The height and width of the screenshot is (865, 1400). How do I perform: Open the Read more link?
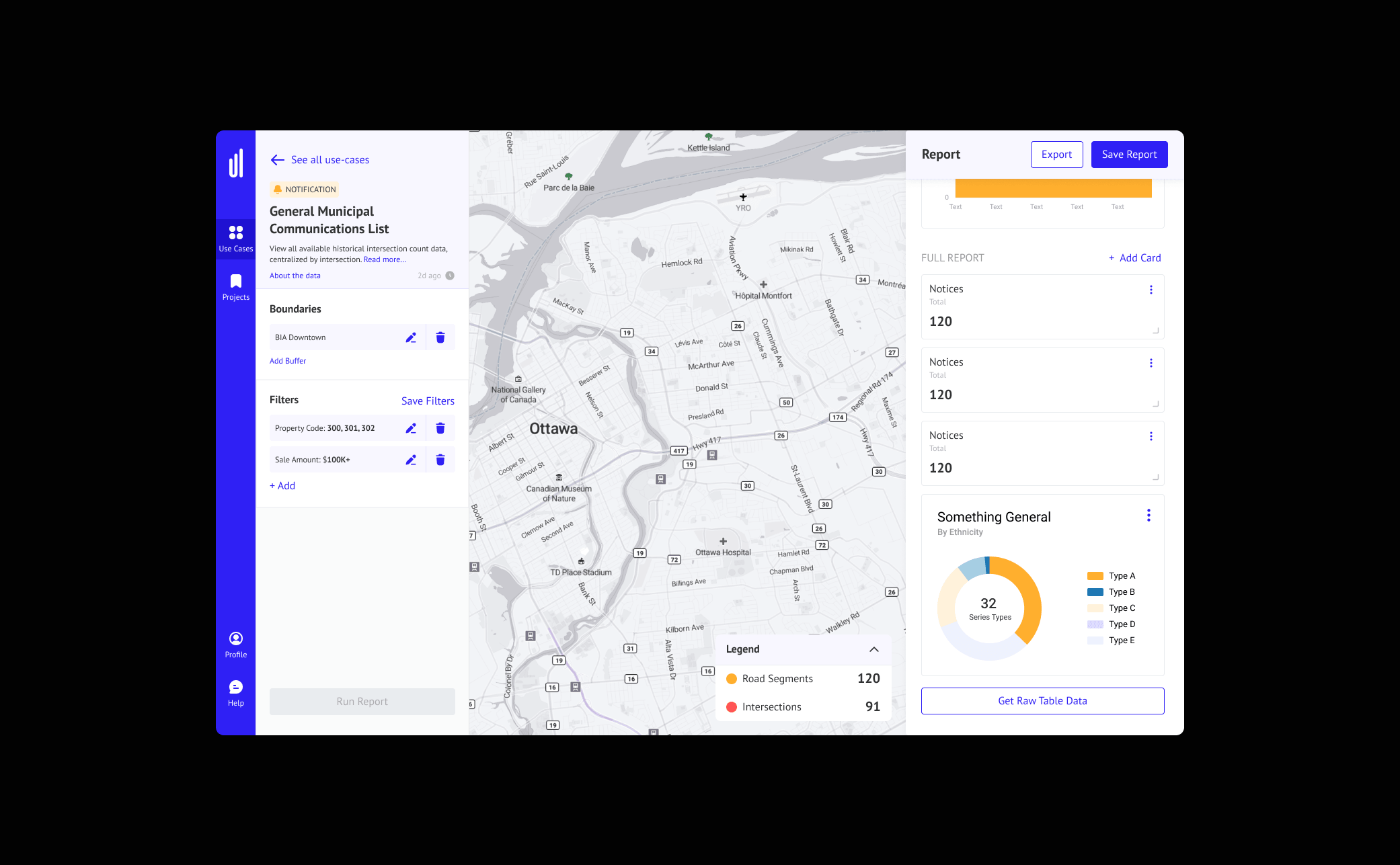(385, 259)
